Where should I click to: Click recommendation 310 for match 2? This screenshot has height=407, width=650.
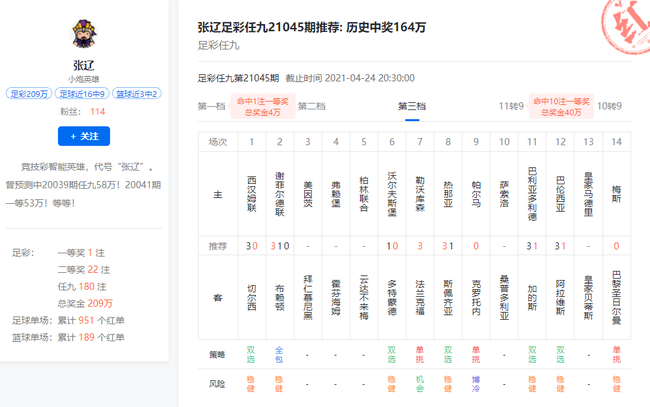pos(280,246)
